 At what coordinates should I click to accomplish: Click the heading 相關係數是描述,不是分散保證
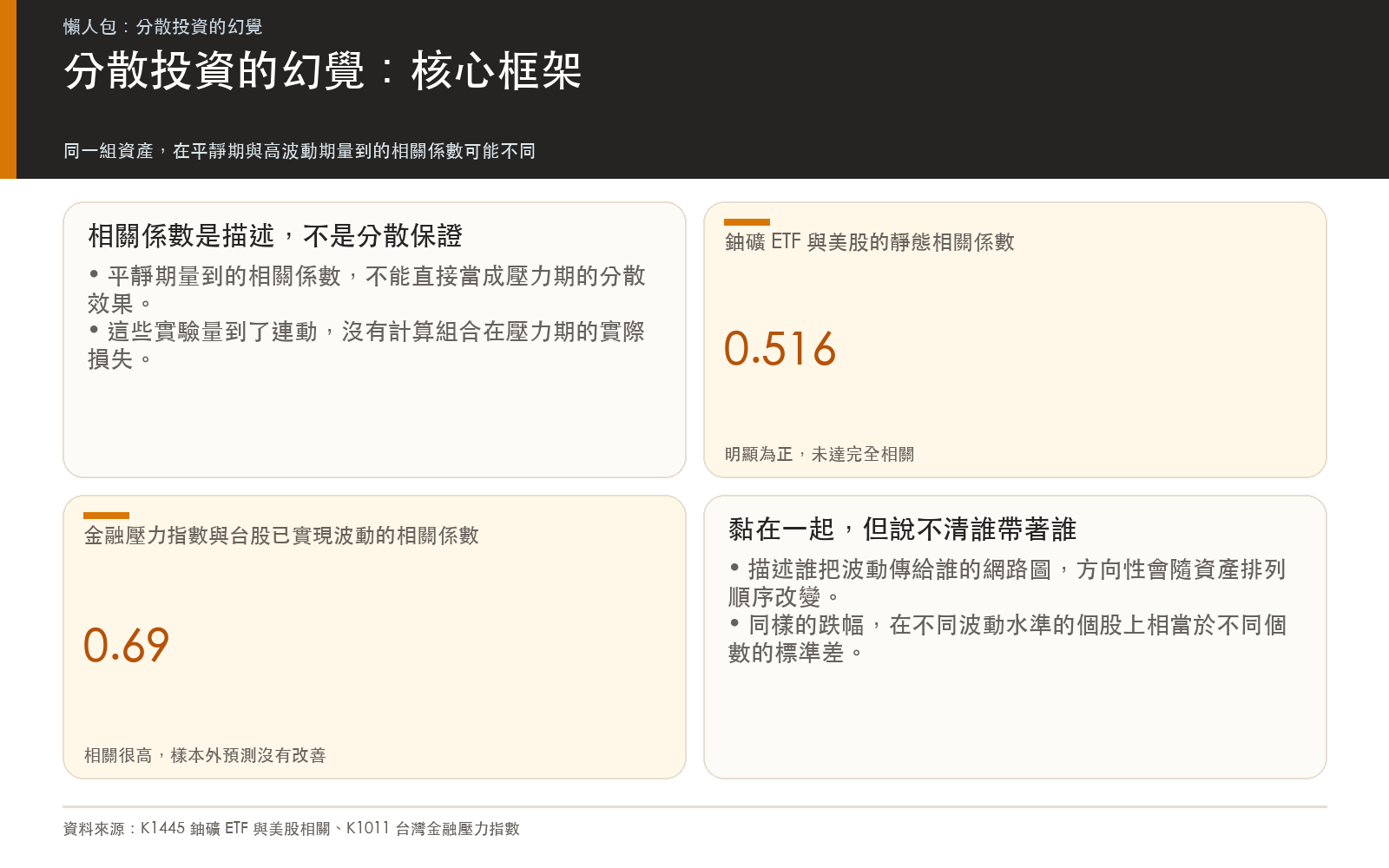tap(275, 235)
